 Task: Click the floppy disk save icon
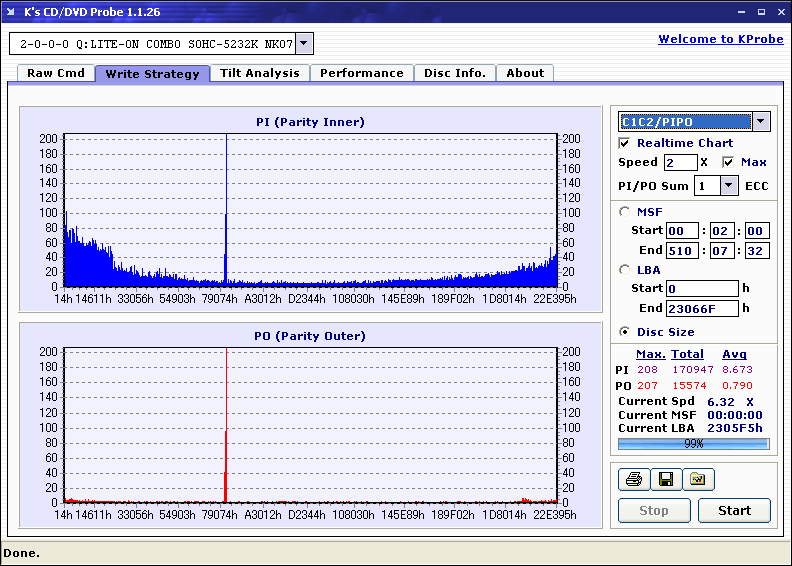665,480
